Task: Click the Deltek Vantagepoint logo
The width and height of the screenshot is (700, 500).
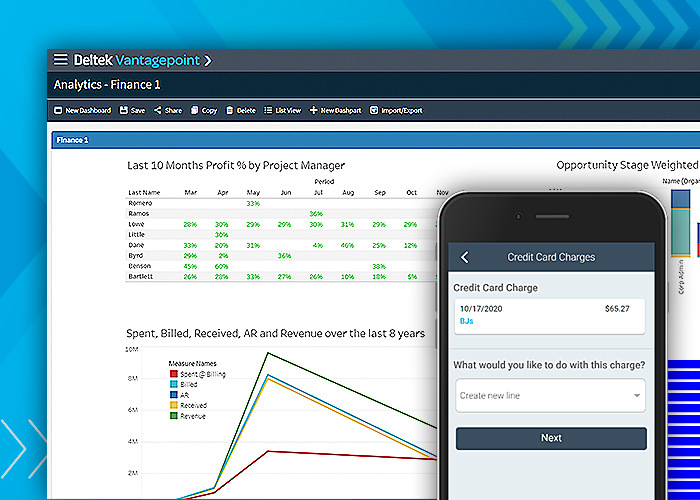Action: (137, 60)
